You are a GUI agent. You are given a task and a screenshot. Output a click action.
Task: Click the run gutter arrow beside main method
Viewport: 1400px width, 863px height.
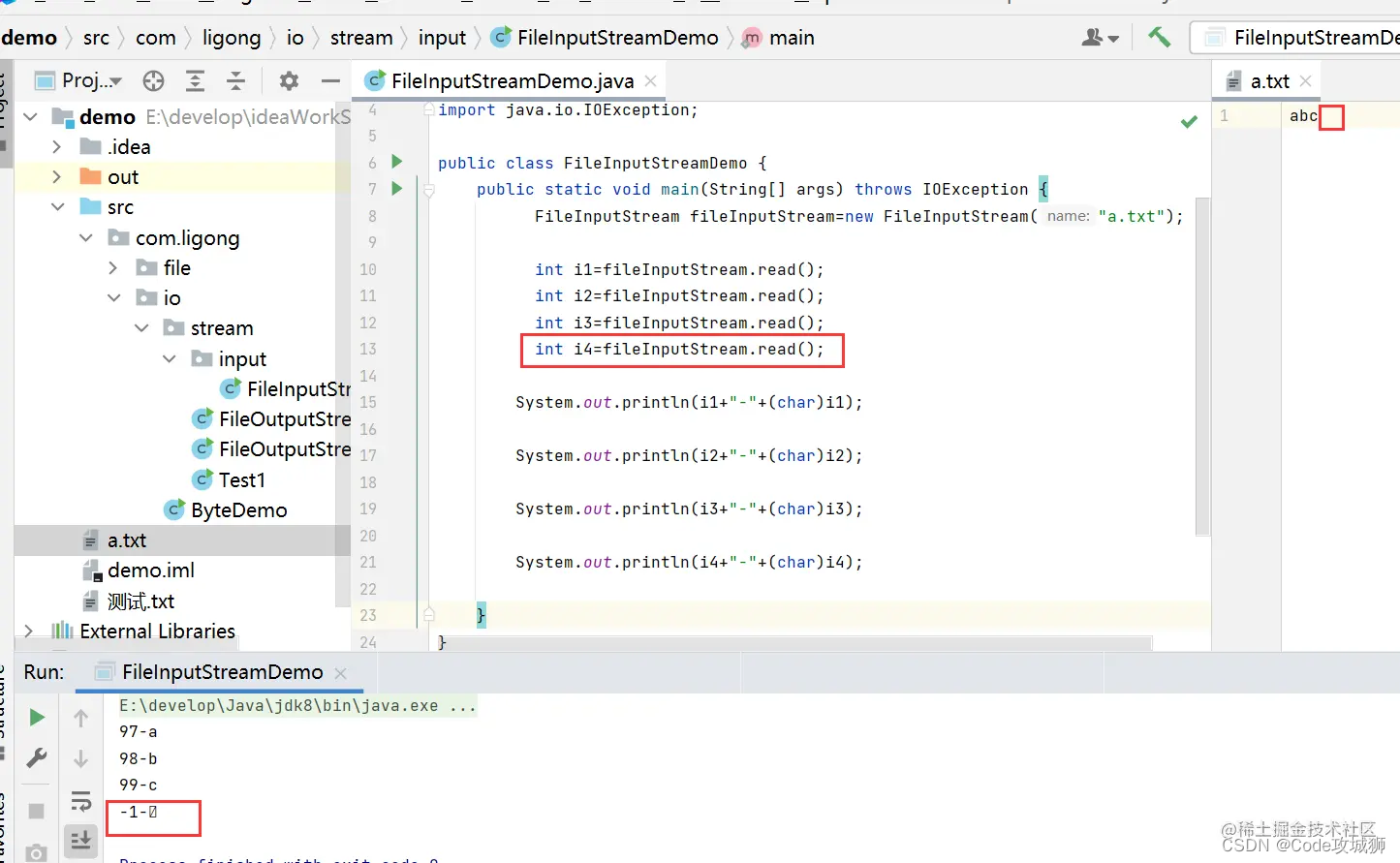pyautogui.click(x=396, y=189)
